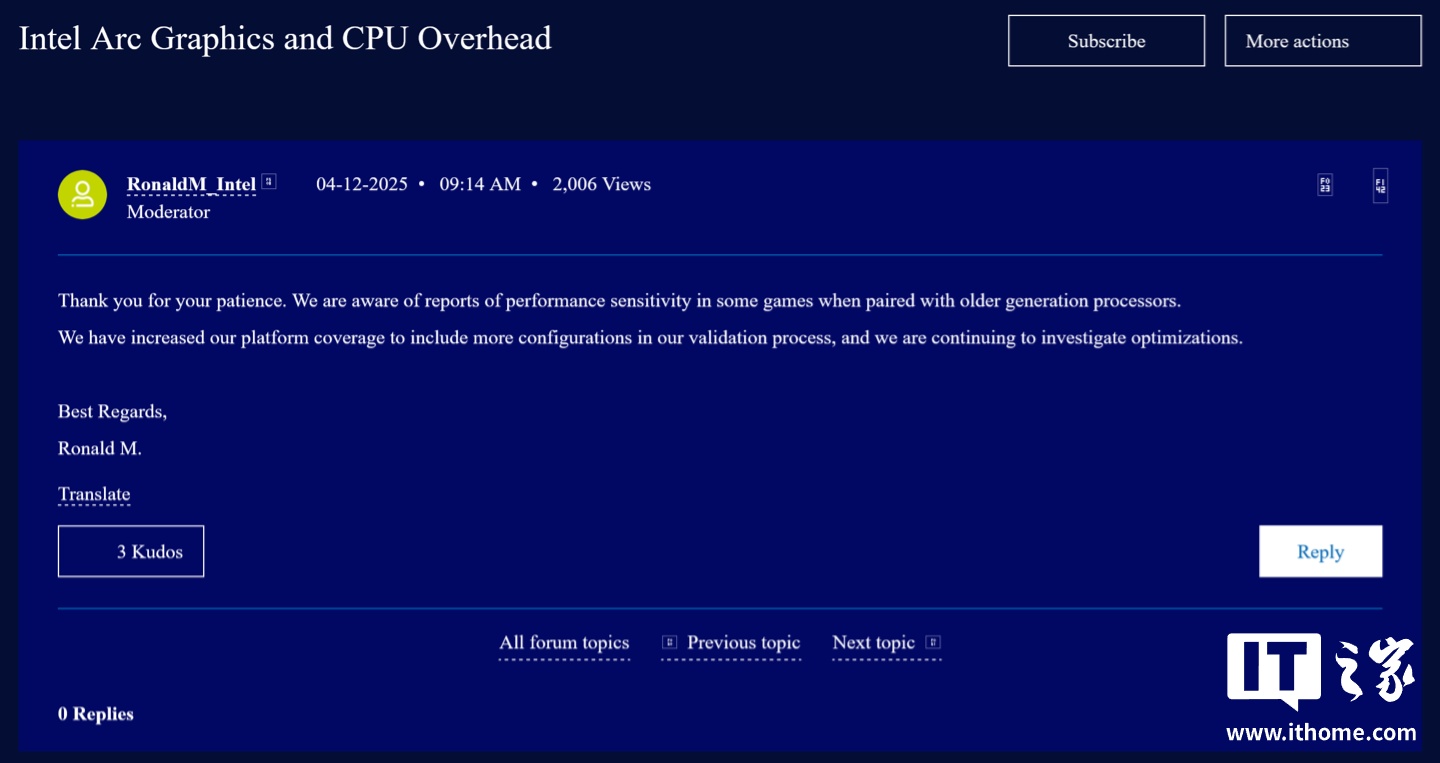Click the arrow icon after Next topic
1440x763 pixels.
(x=932, y=643)
